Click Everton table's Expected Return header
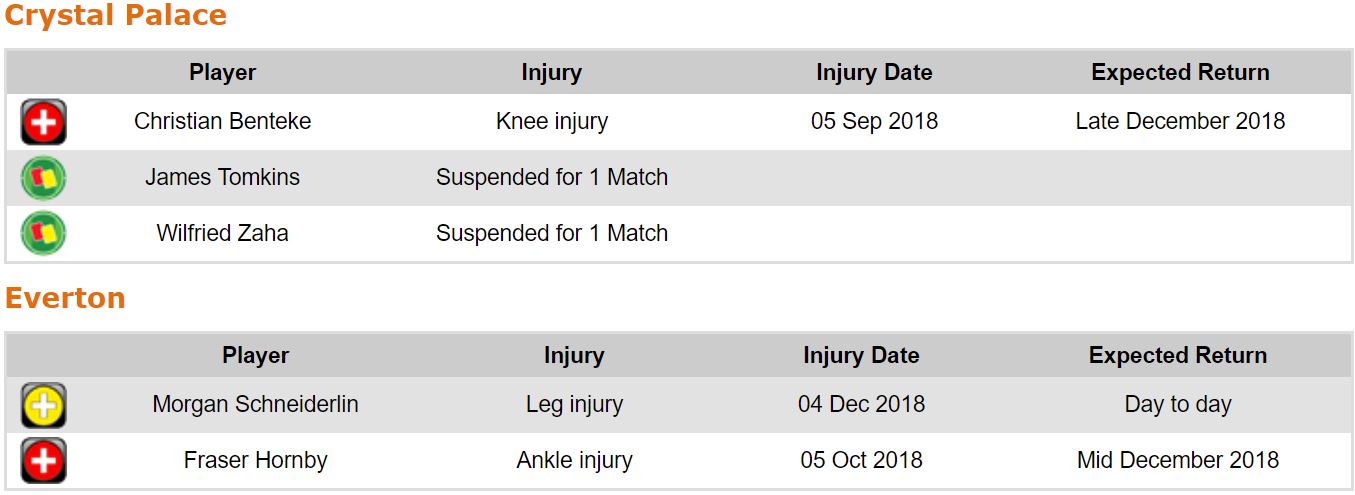 (x=1177, y=356)
